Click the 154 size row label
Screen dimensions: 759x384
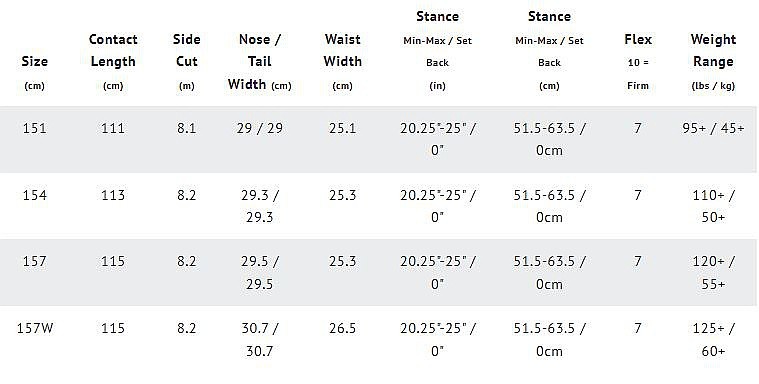point(34,195)
